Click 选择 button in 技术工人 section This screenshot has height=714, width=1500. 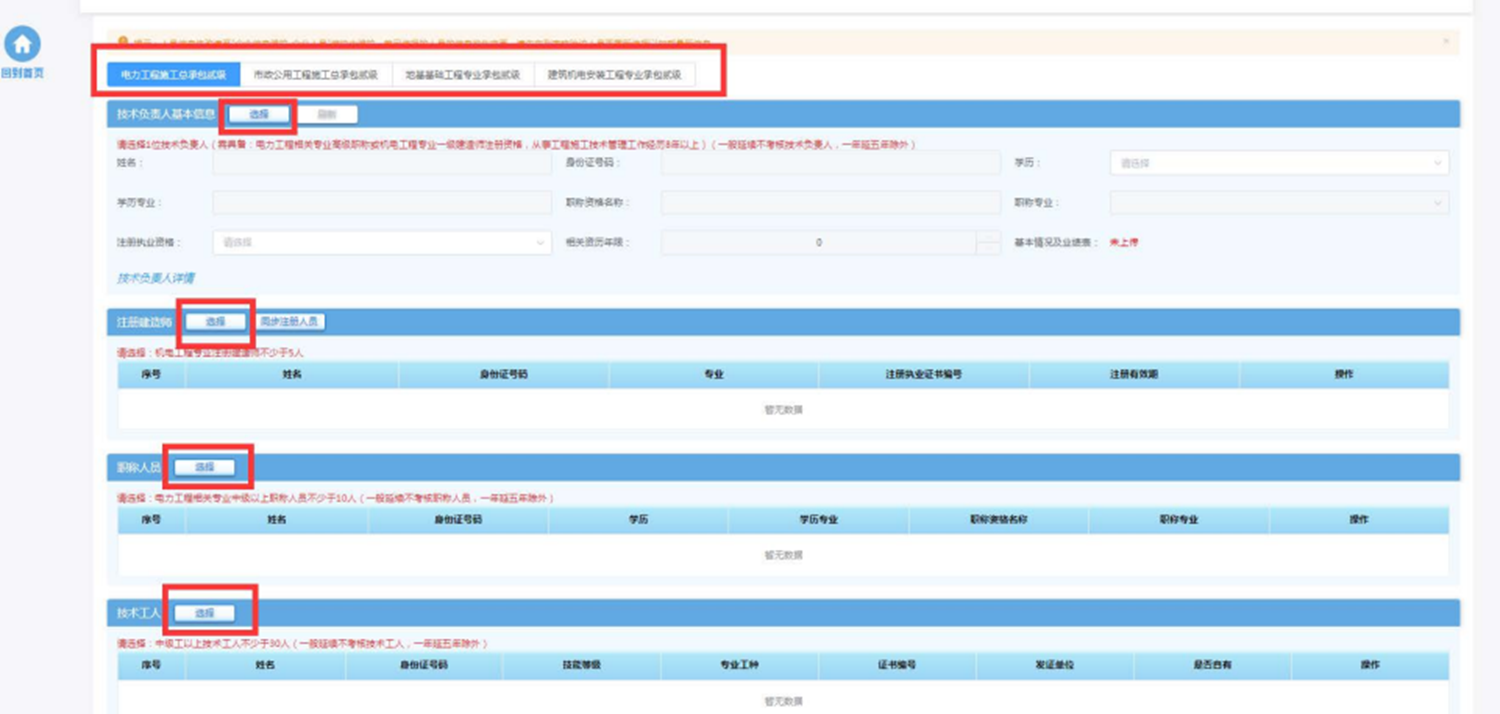click(204, 613)
